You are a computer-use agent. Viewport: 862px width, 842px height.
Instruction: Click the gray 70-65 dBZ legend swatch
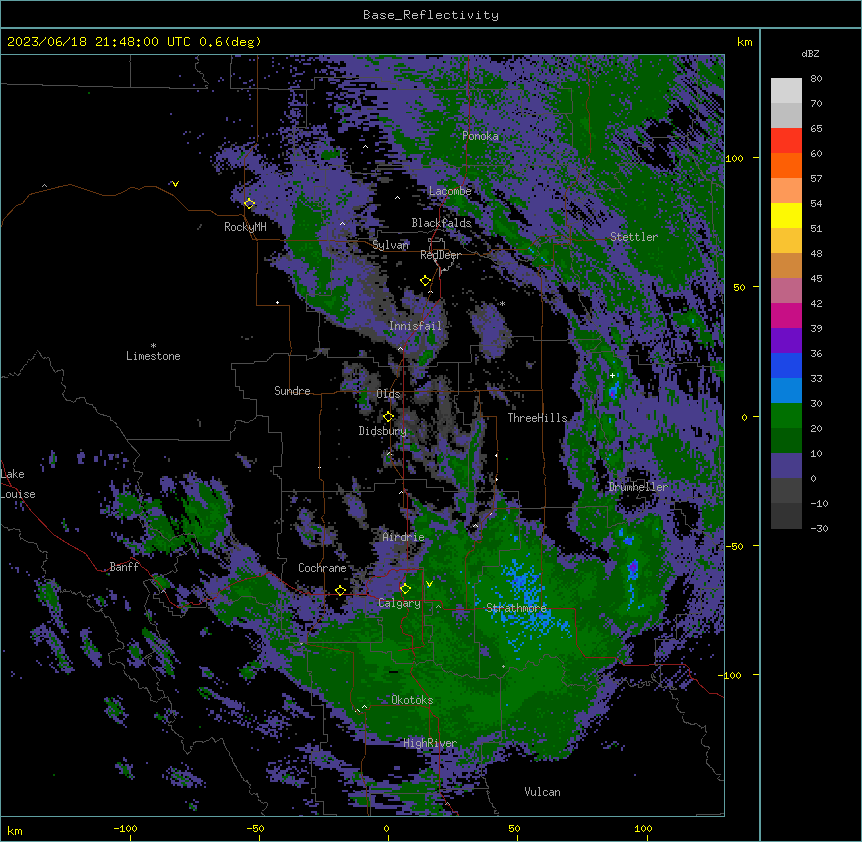pyautogui.click(x=786, y=115)
